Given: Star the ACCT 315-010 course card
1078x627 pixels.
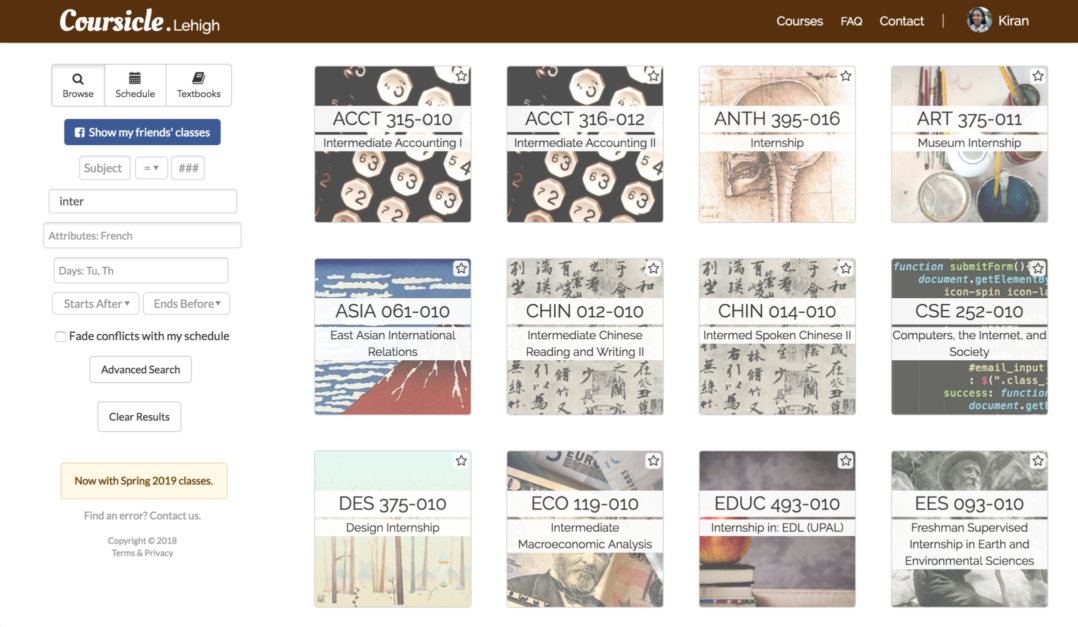Looking at the screenshot, I should pyautogui.click(x=461, y=76).
